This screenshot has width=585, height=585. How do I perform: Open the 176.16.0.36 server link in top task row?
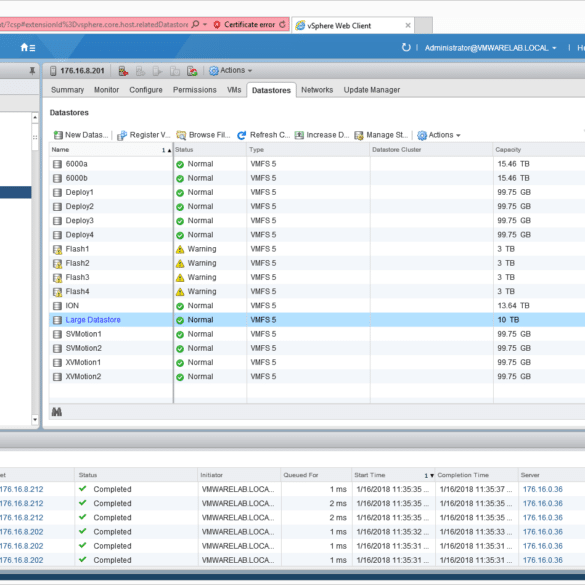542,489
